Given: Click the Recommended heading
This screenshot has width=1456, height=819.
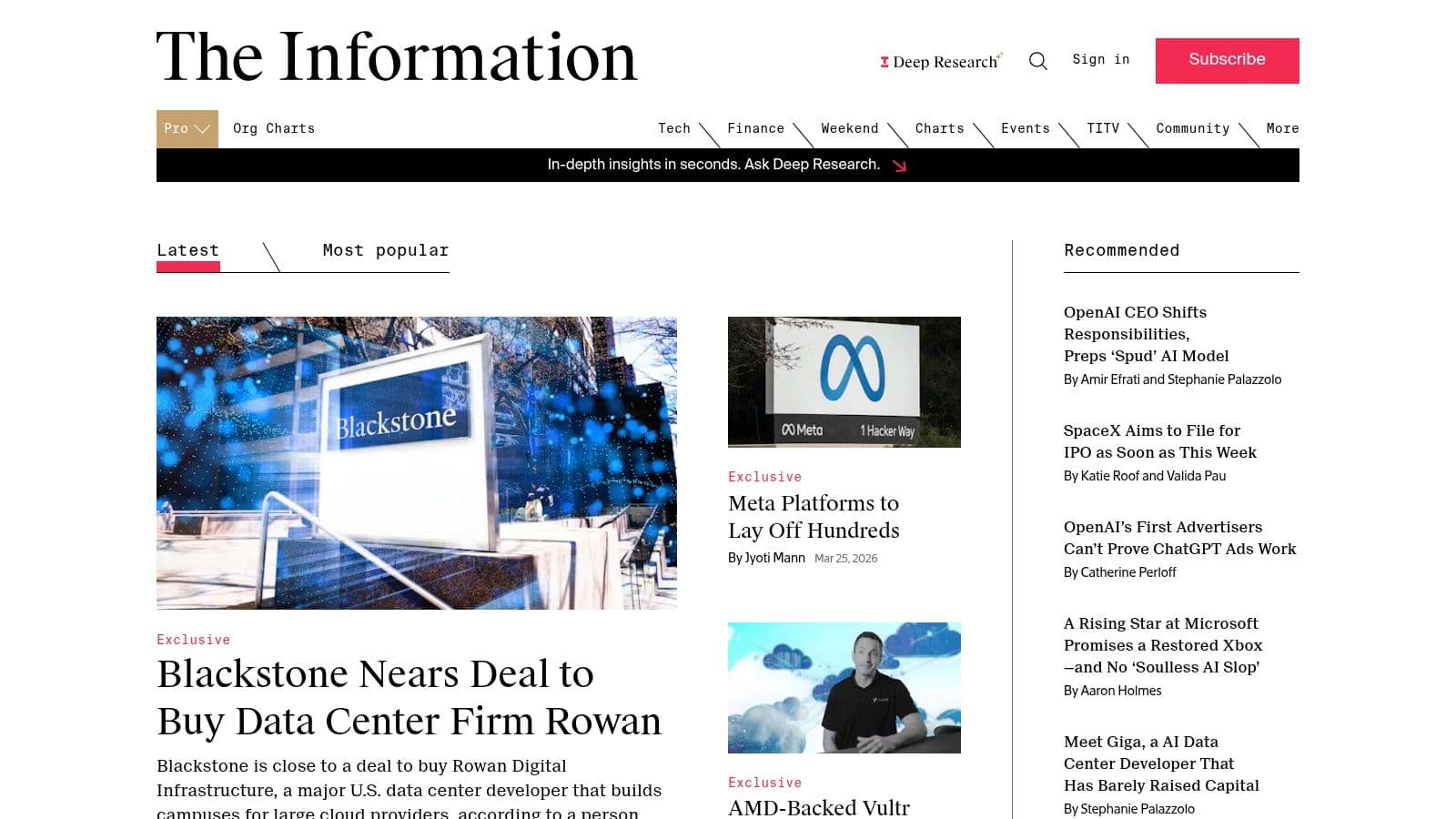Looking at the screenshot, I should pos(1122,250).
